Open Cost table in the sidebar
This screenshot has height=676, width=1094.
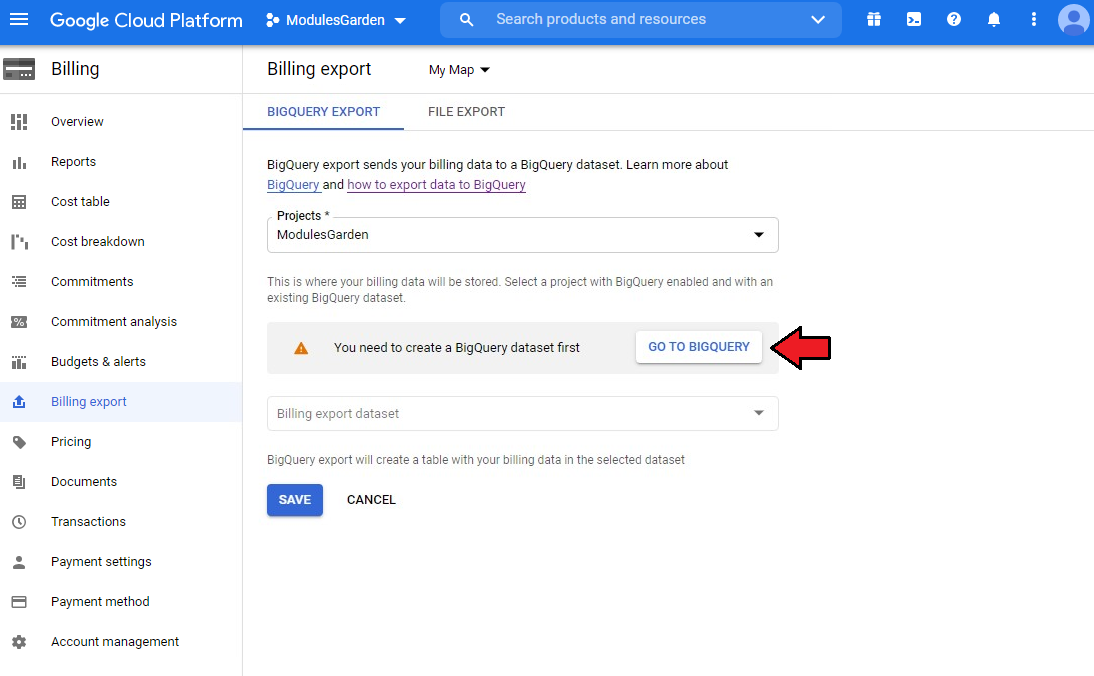click(80, 202)
